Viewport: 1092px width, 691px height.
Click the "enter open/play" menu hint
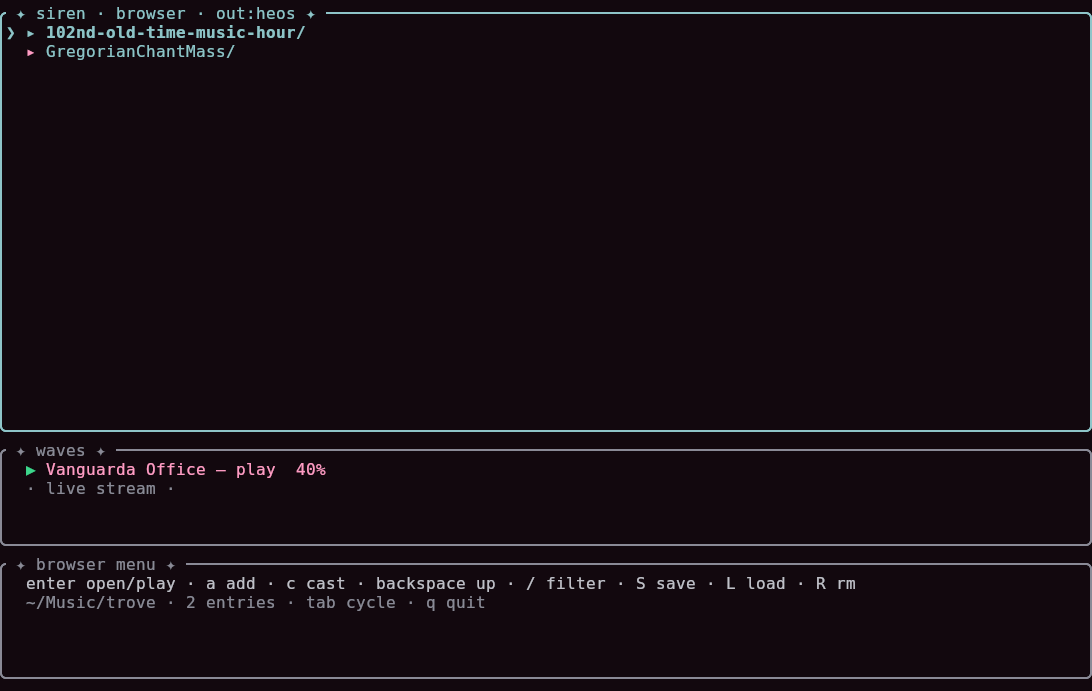point(101,584)
